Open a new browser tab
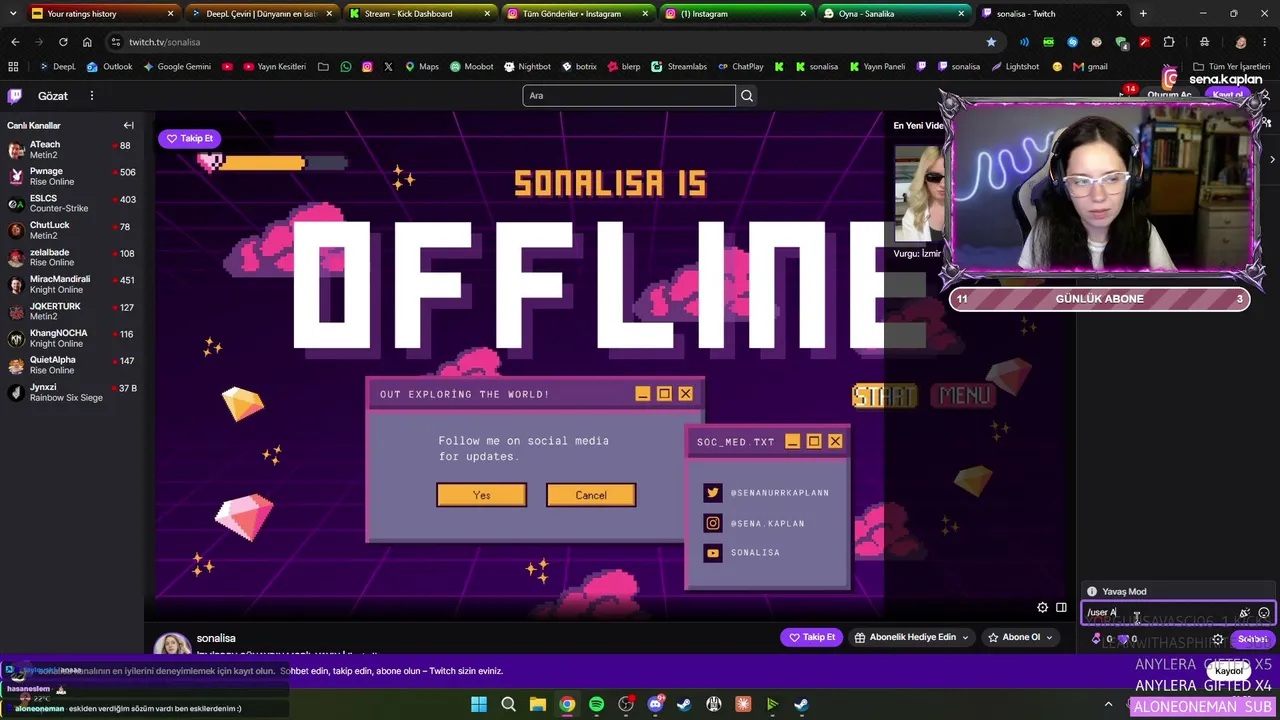The image size is (1280, 720). click(x=1143, y=14)
